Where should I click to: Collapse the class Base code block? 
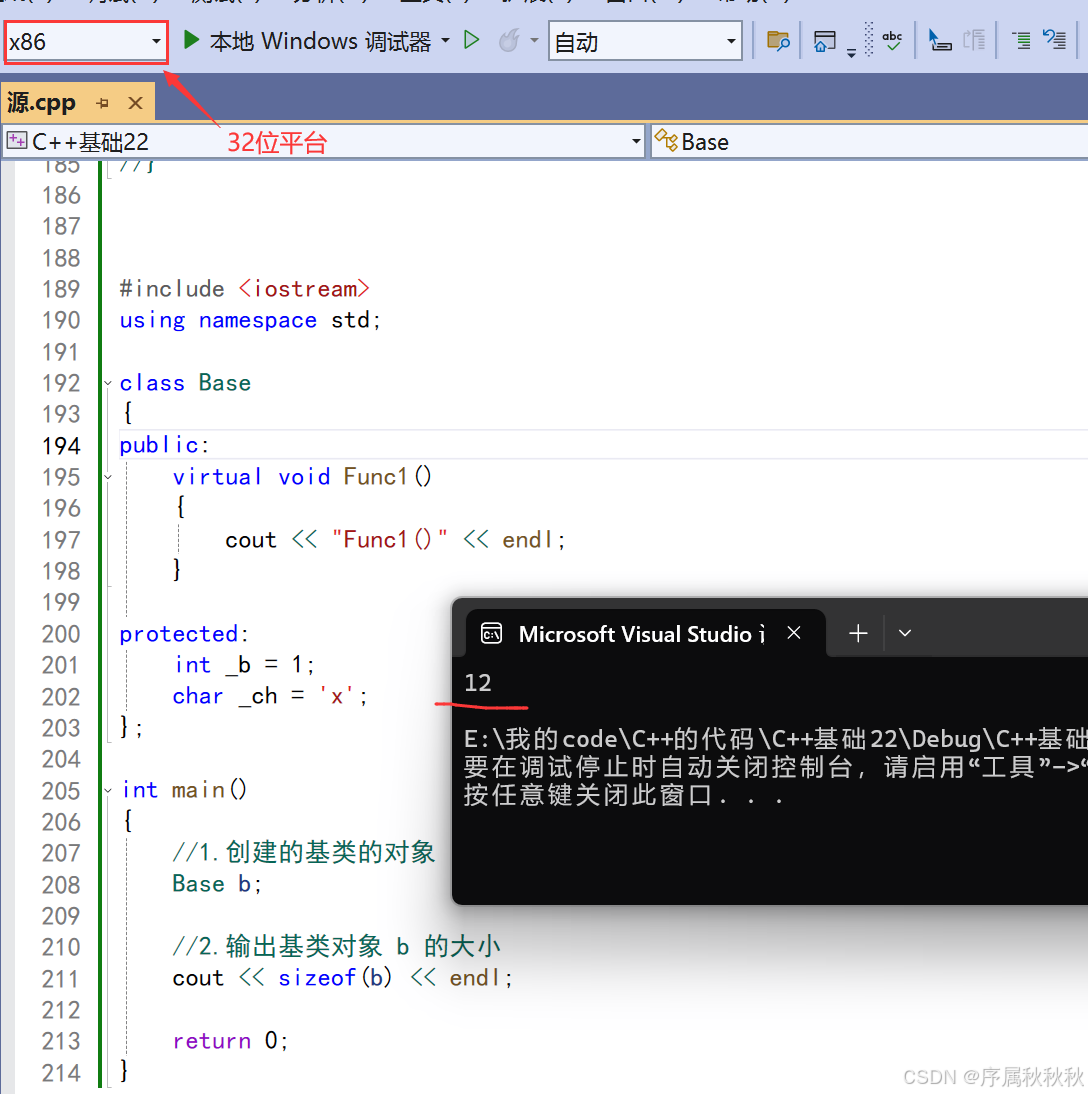coord(108,383)
